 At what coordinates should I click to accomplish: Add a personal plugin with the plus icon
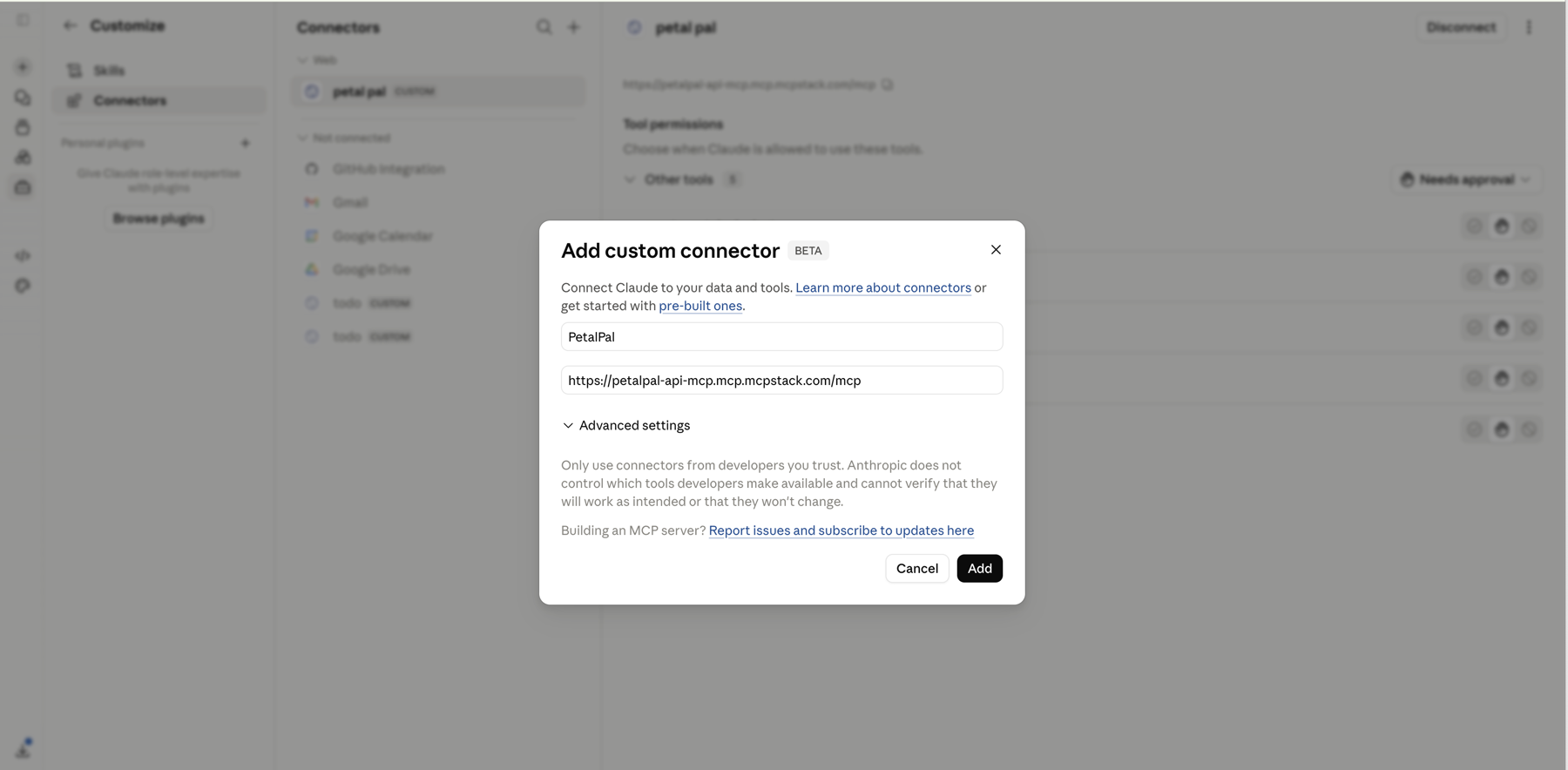(245, 143)
